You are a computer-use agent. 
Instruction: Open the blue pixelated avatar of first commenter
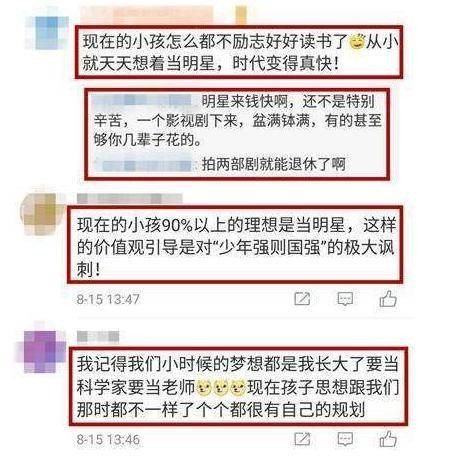48,32
